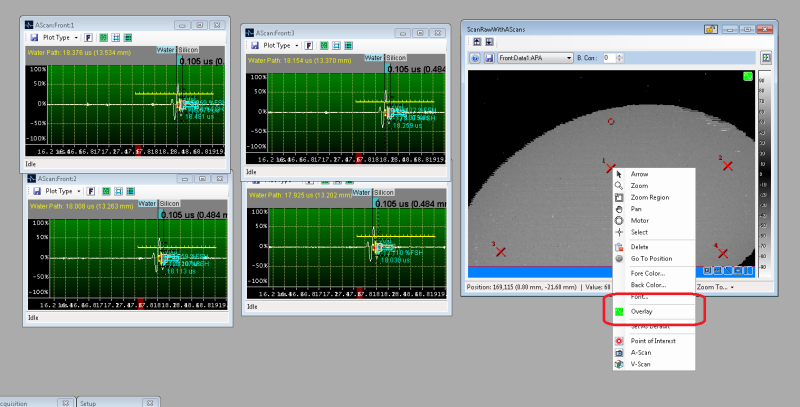Click the first green grid icon in AScan:Front:3
The width and height of the screenshot is (800, 407).
[324, 45]
